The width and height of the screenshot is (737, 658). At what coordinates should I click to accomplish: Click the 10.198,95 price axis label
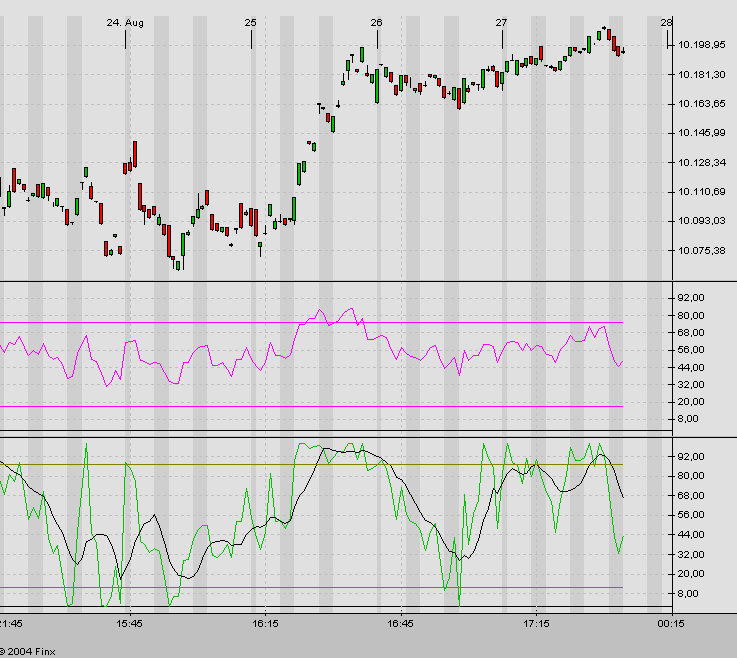pyautogui.click(x=700, y=46)
